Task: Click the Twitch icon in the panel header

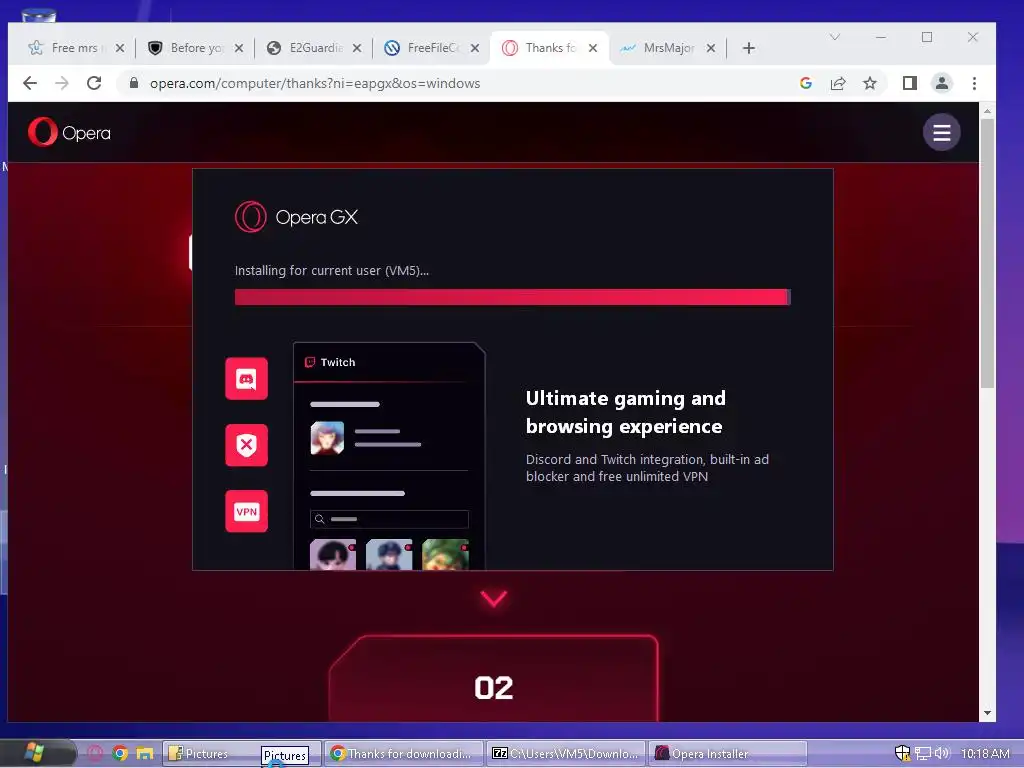Action: [x=310, y=362]
